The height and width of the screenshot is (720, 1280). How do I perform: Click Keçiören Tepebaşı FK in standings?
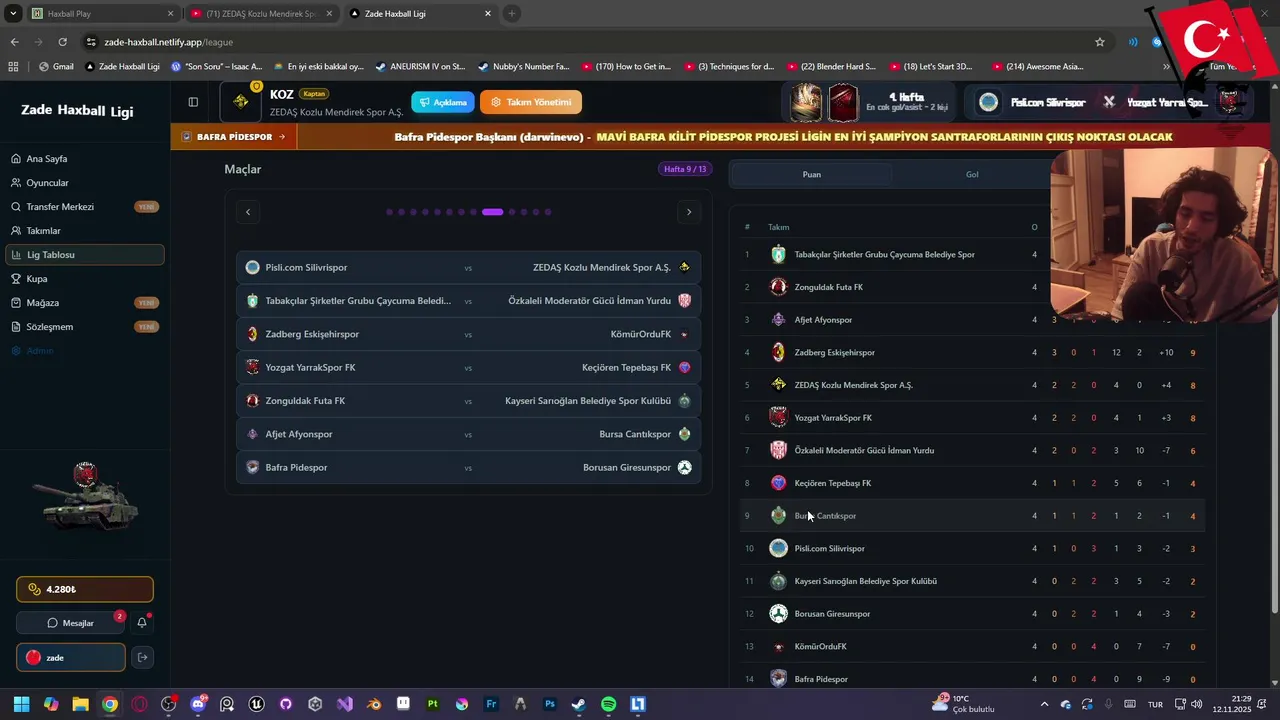[832, 483]
